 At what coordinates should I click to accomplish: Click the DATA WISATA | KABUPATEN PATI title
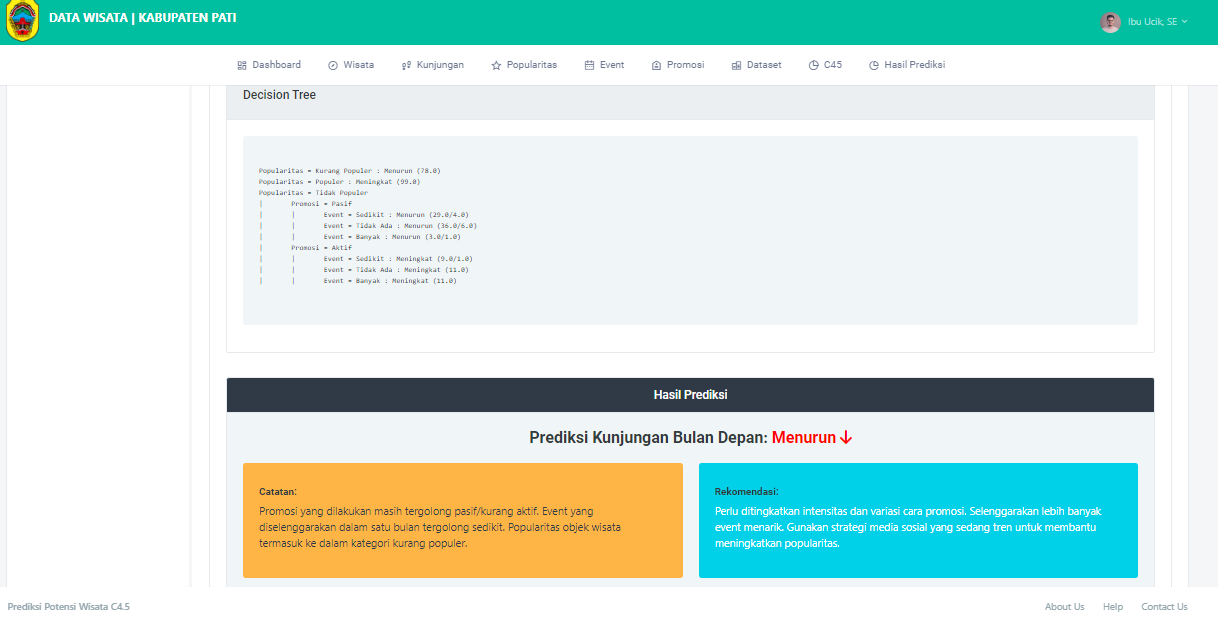(x=142, y=18)
